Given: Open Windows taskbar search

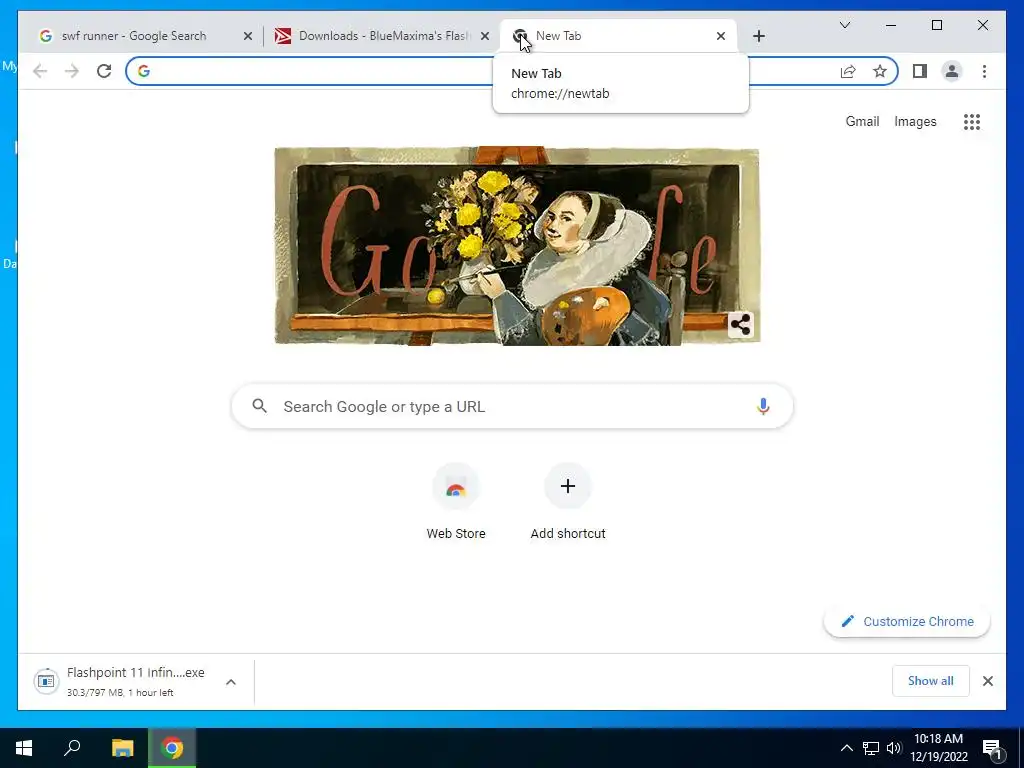Looking at the screenshot, I should (x=72, y=748).
